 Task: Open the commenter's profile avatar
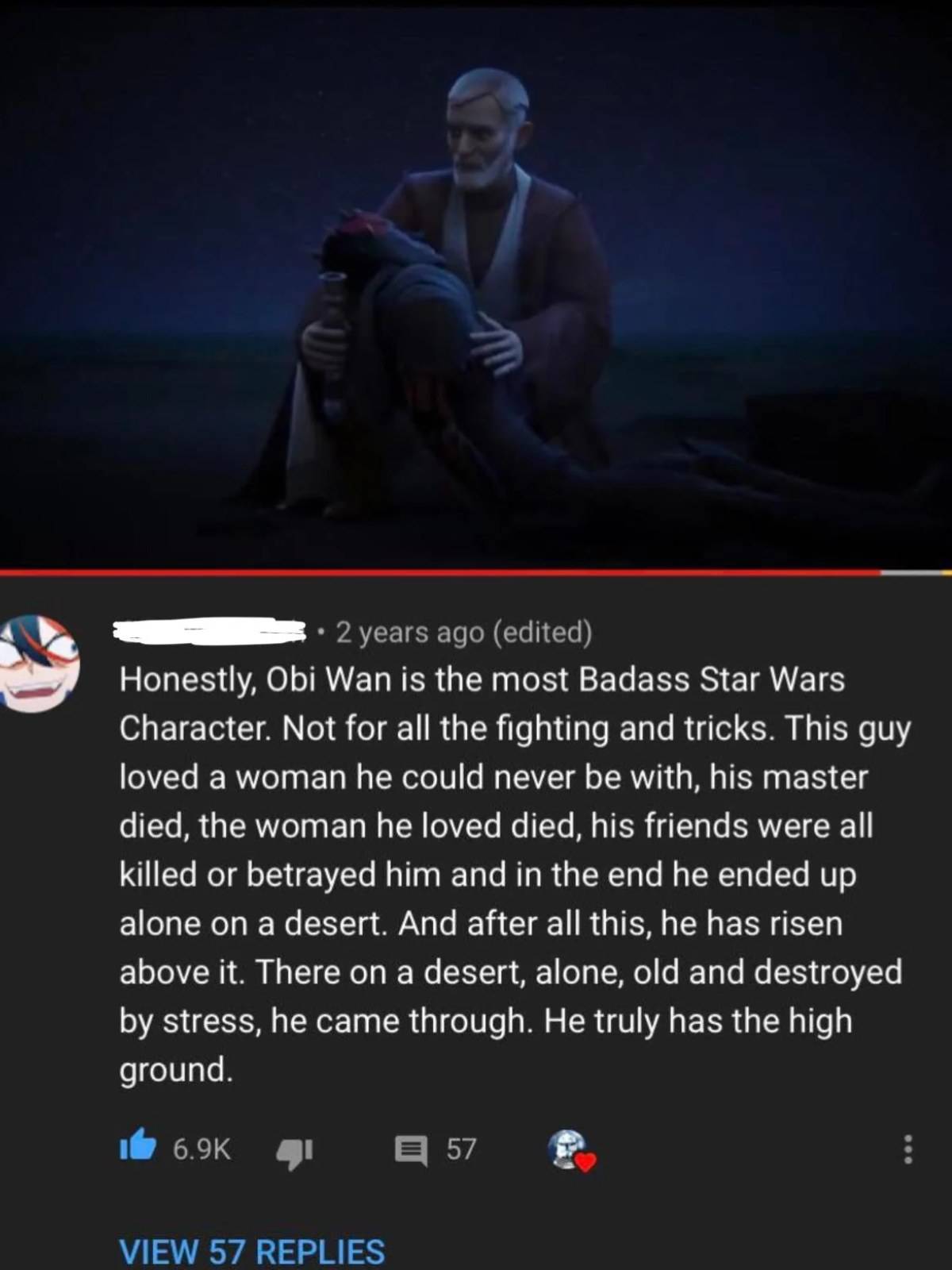[39, 663]
